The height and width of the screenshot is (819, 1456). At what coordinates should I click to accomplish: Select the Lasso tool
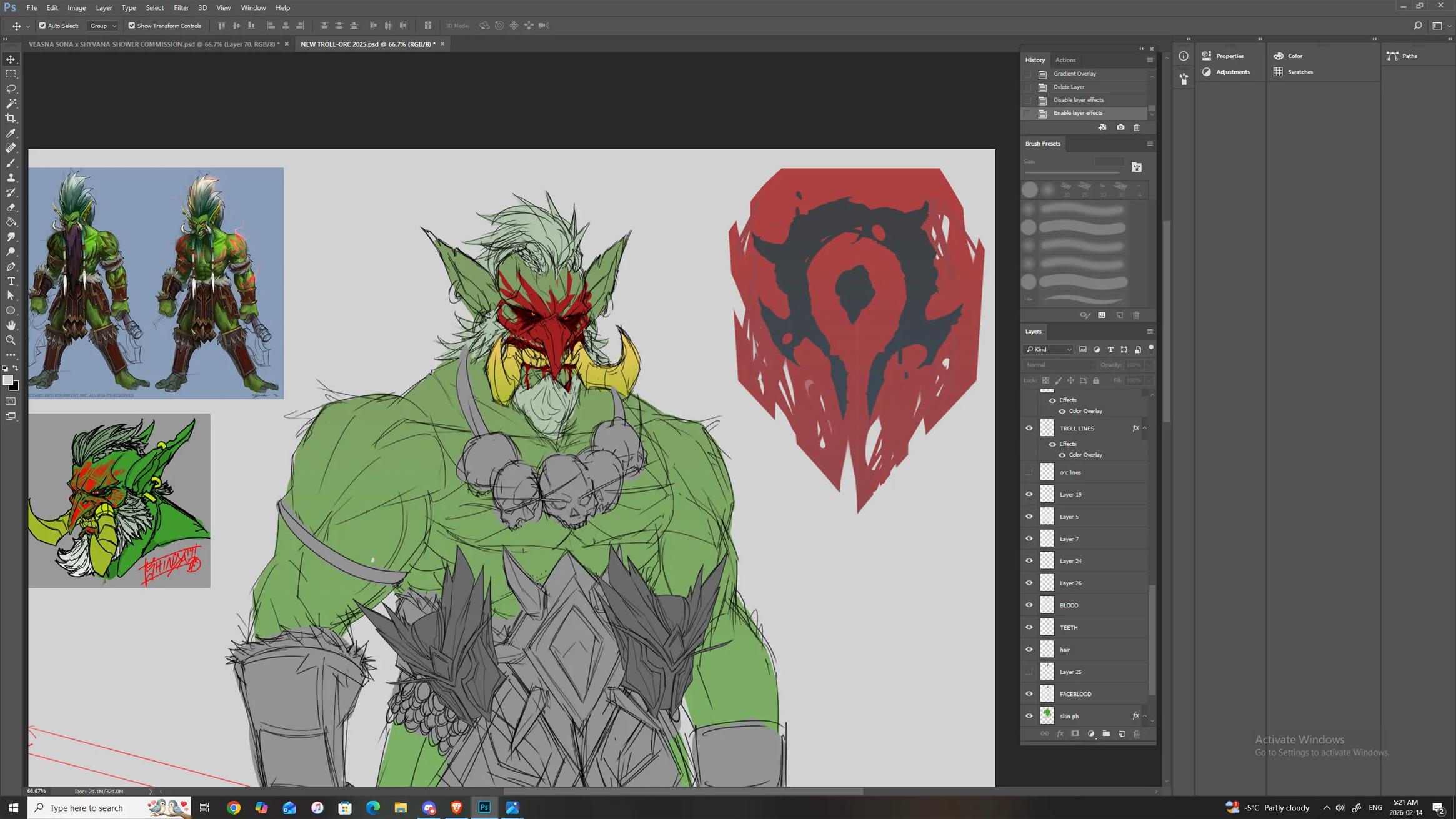coord(11,89)
